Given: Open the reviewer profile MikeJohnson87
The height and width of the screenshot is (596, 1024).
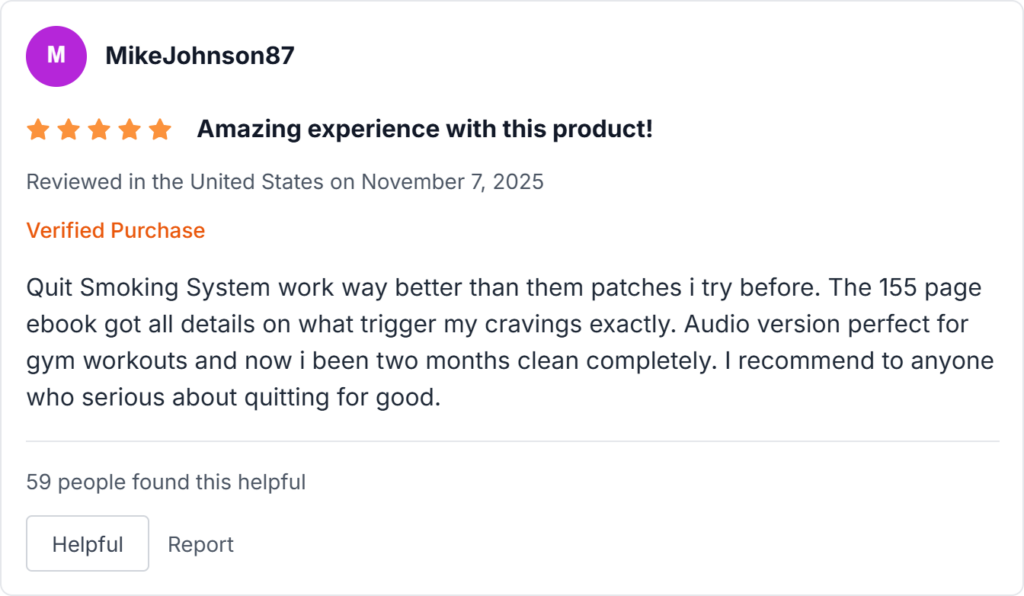Looking at the screenshot, I should [199, 56].
